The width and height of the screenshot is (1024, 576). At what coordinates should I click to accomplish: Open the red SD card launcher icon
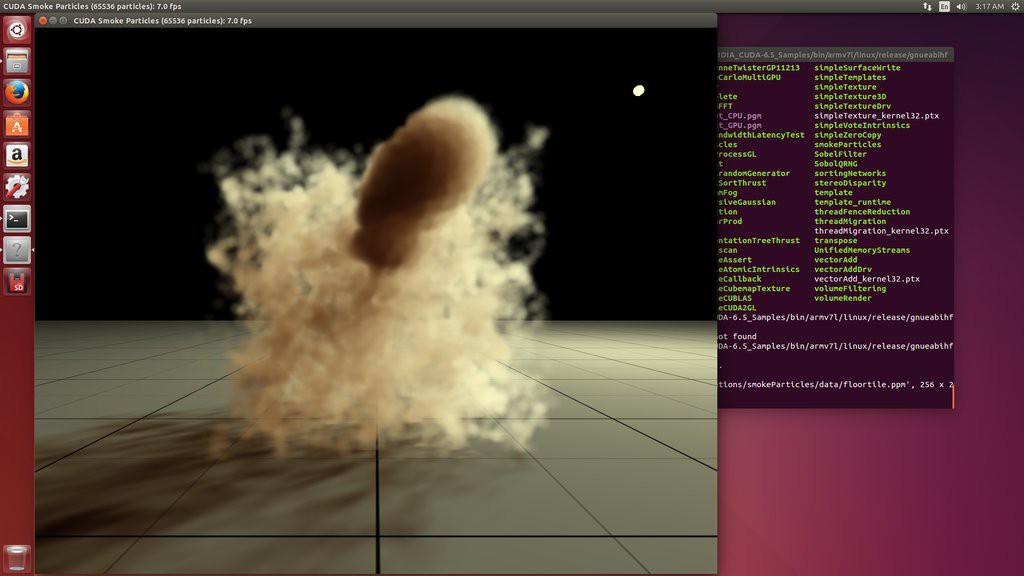pyautogui.click(x=17, y=281)
